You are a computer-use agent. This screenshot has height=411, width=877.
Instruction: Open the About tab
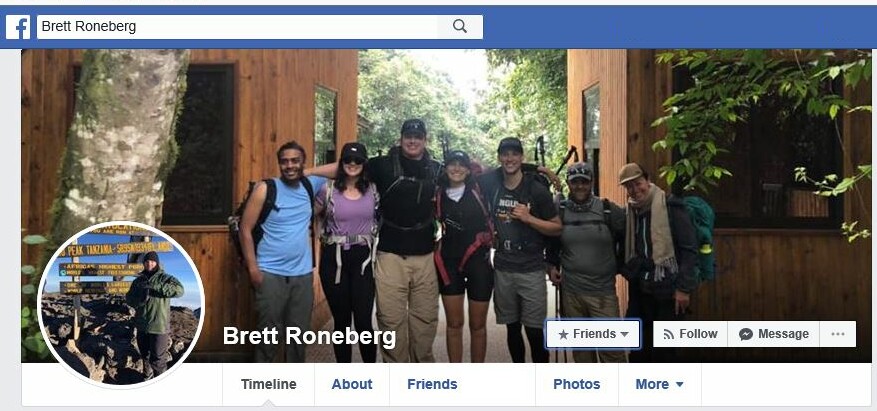pyautogui.click(x=352, y=384)
